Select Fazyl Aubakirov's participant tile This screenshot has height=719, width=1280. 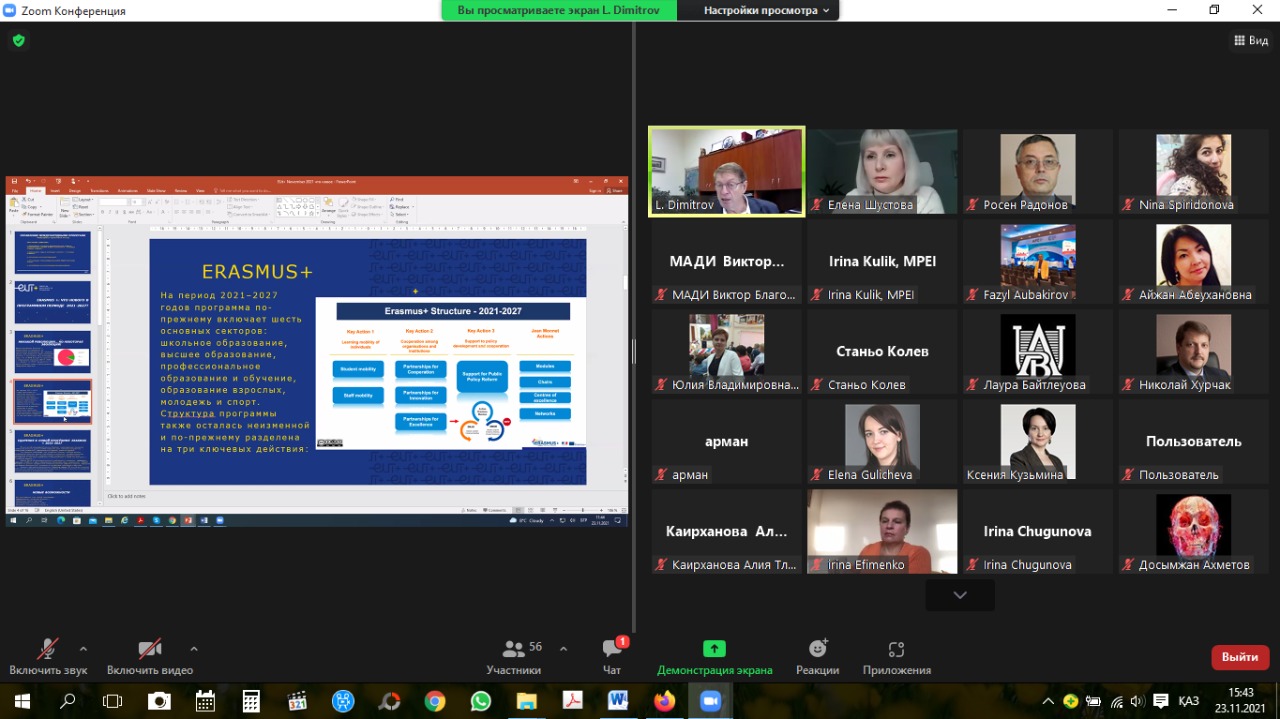click(1038, 261)
